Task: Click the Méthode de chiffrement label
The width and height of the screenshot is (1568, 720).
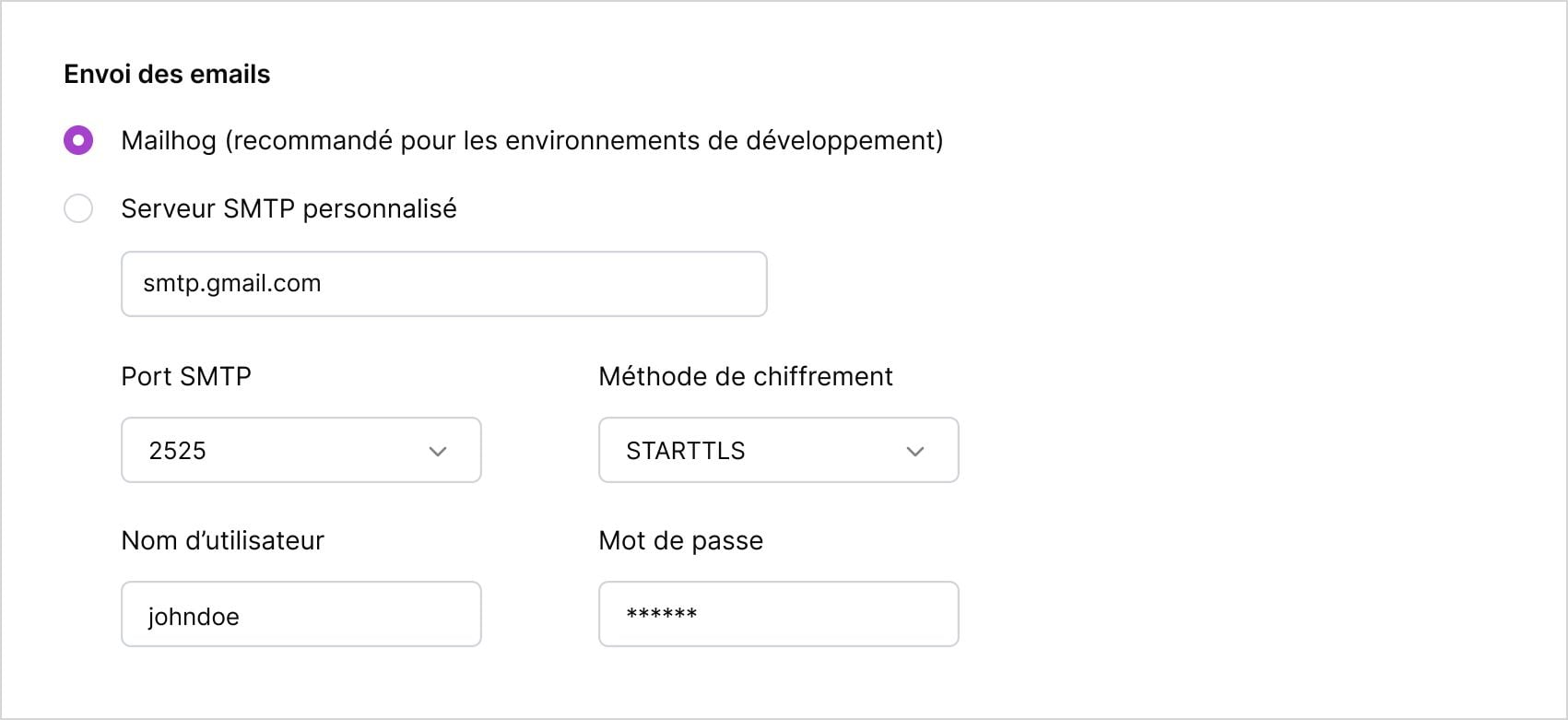Action: click(x=746, y=376)
